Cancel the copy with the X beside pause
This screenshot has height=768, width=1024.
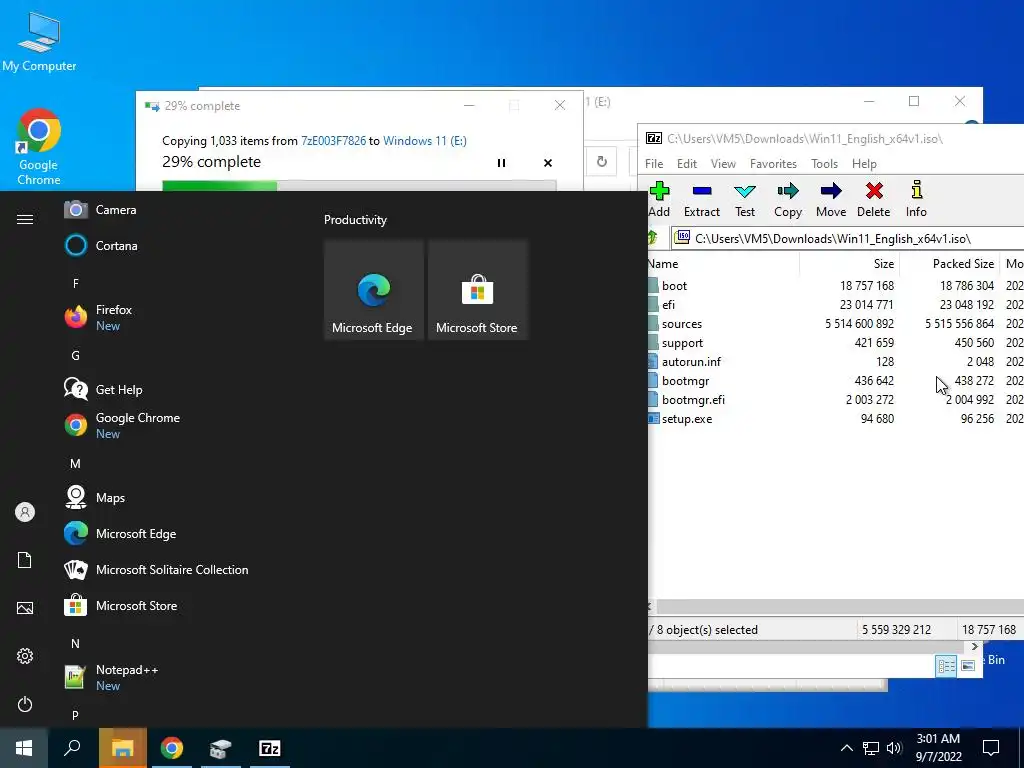(548, 163)
